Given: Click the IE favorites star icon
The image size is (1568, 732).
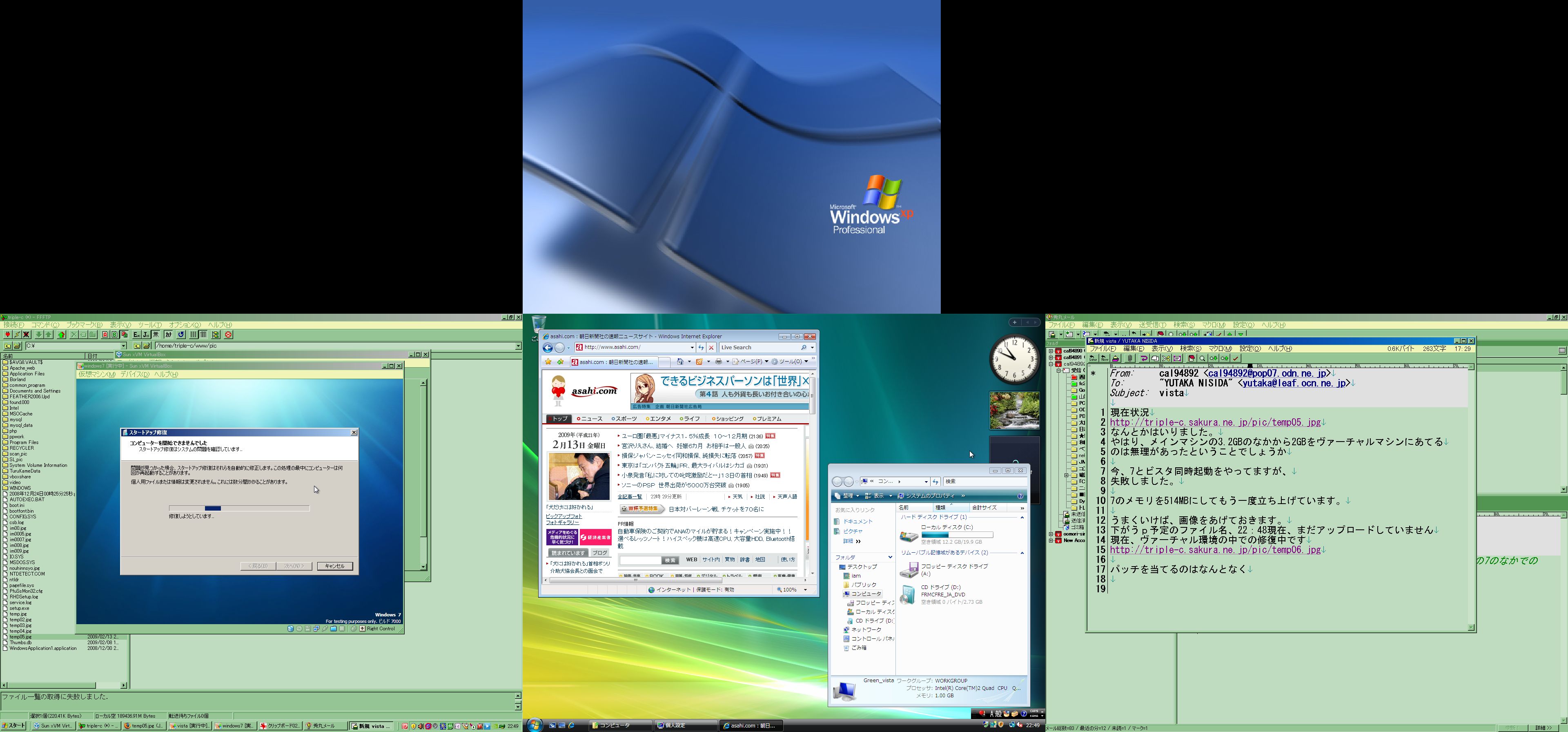Looking at the screenshot, I should point(548,362).
